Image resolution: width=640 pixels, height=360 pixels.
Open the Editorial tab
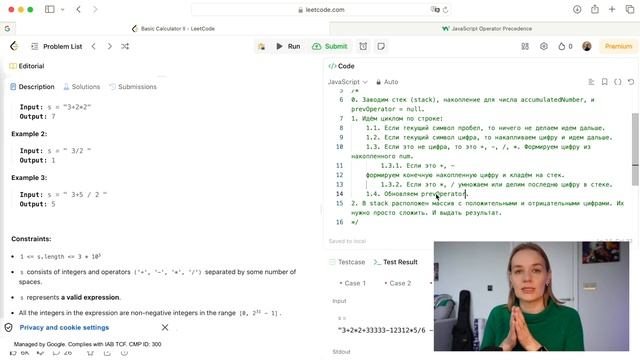click(x=27, y=66)
